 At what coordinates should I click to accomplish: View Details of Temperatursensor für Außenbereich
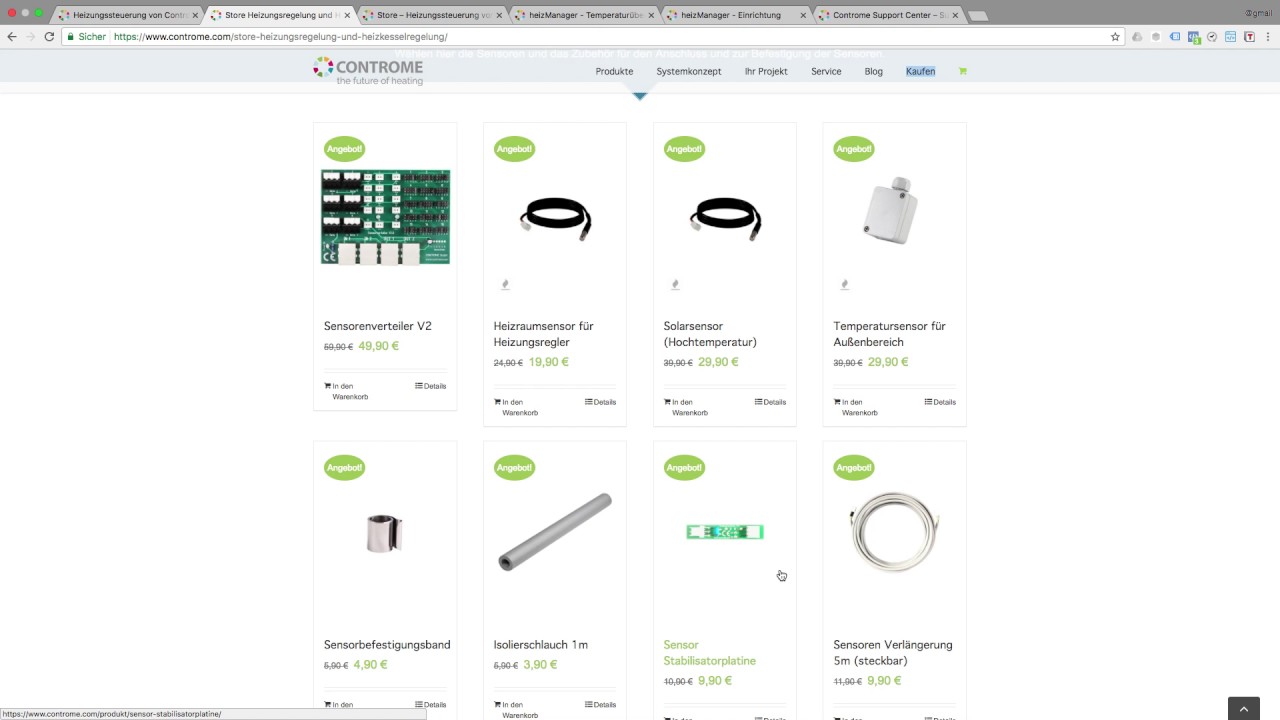[940, 402]
